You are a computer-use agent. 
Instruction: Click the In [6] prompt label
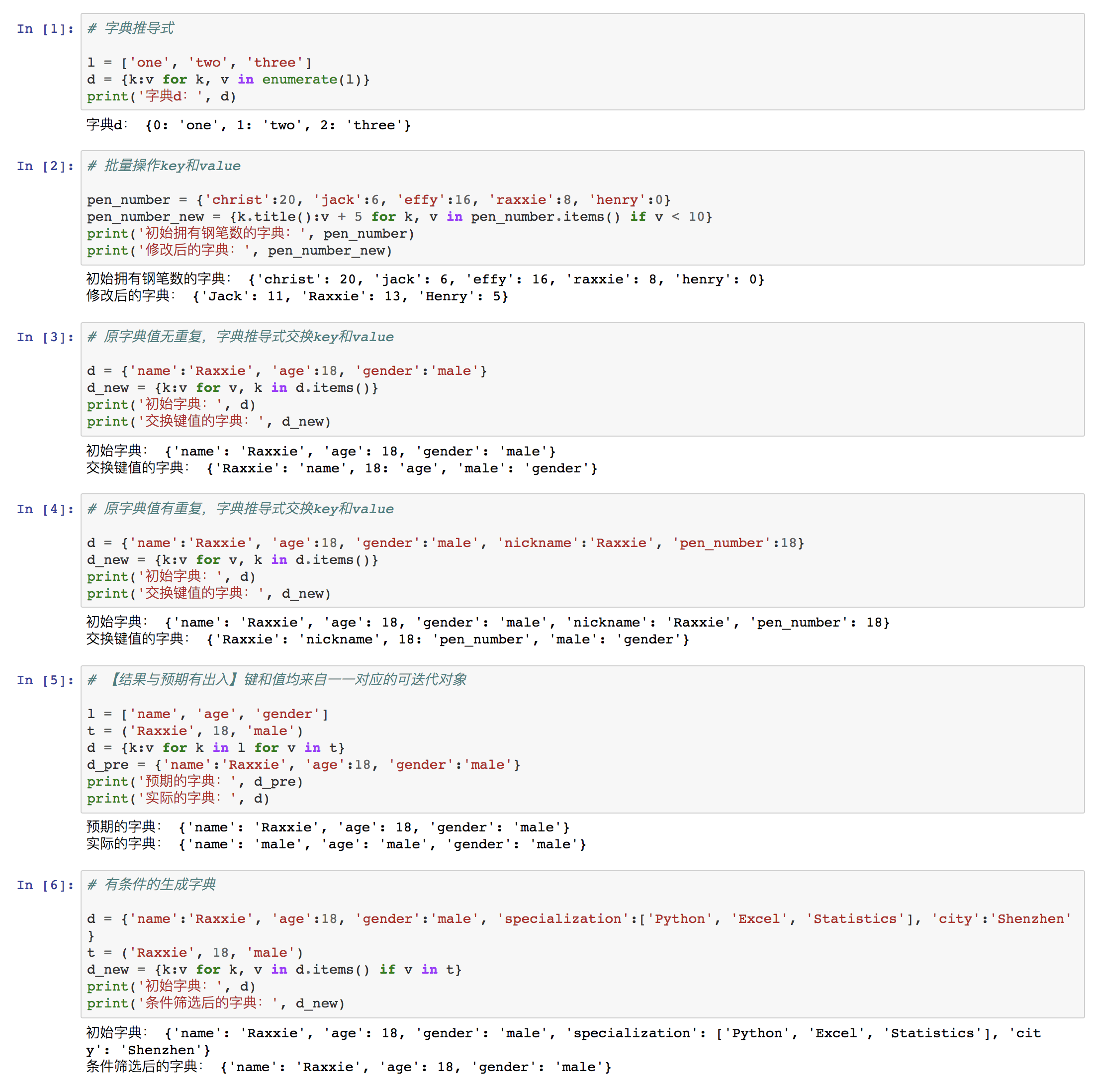click(45, 885)
